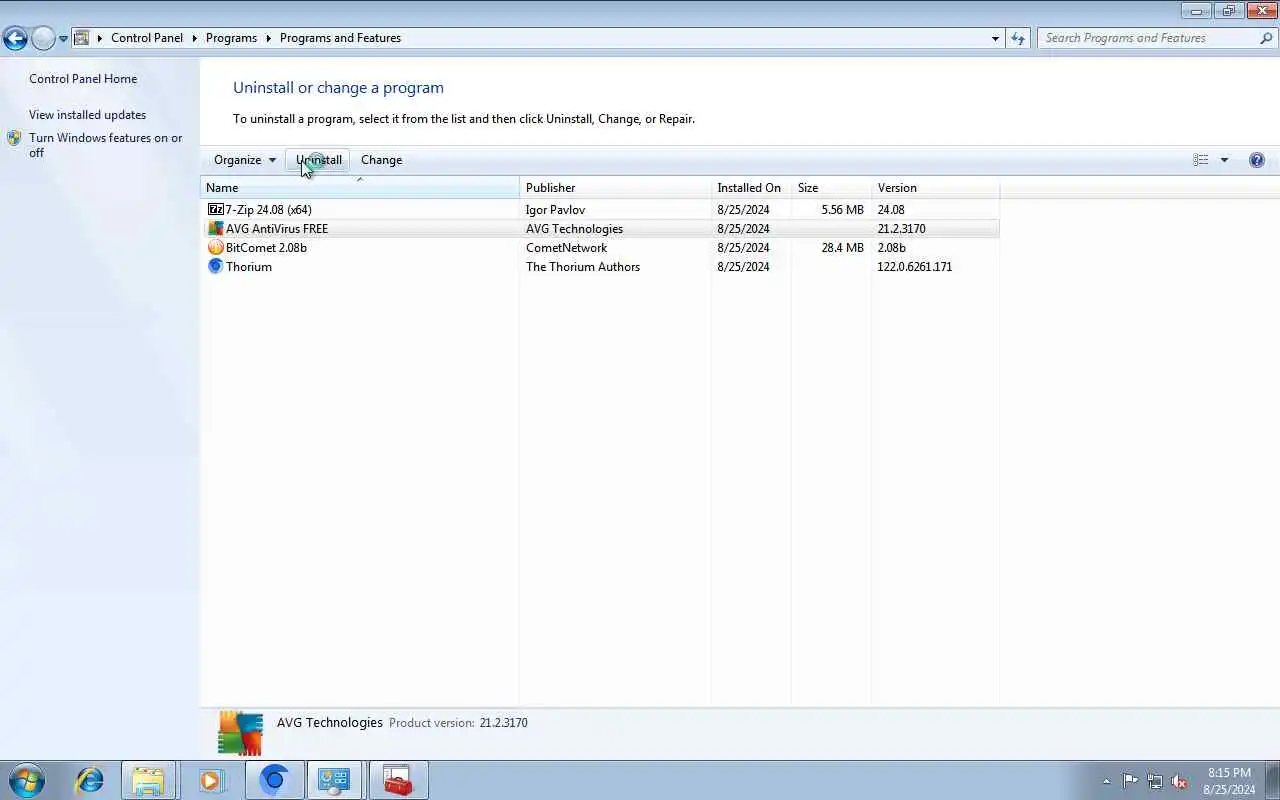Open Windows Media Player taskbar icon
This screenshot has width=1280, height=800.
210,780
